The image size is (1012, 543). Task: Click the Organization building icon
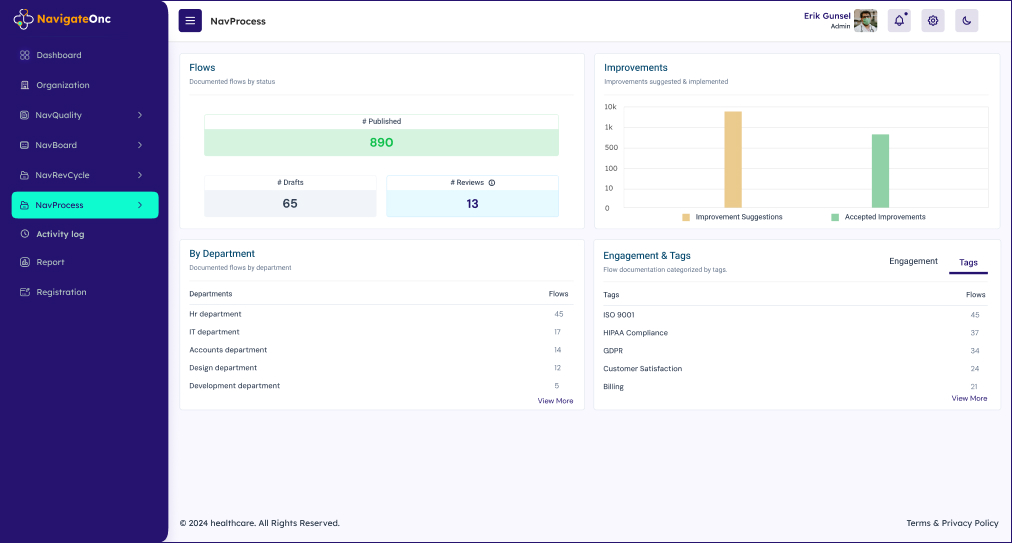[x=25, y=85]
